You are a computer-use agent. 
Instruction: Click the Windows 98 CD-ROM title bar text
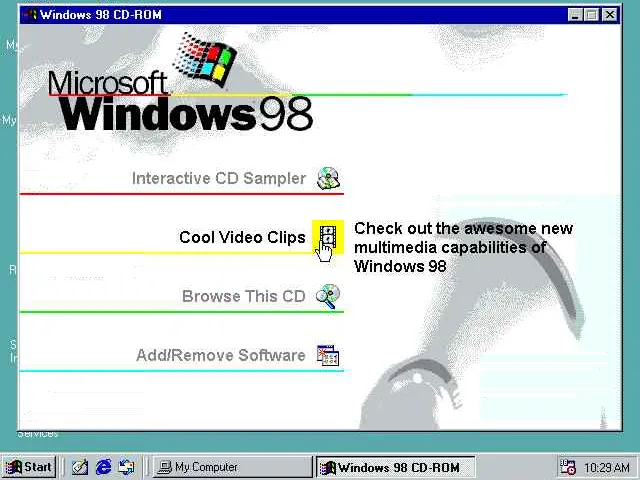click(x=100, y=15)
